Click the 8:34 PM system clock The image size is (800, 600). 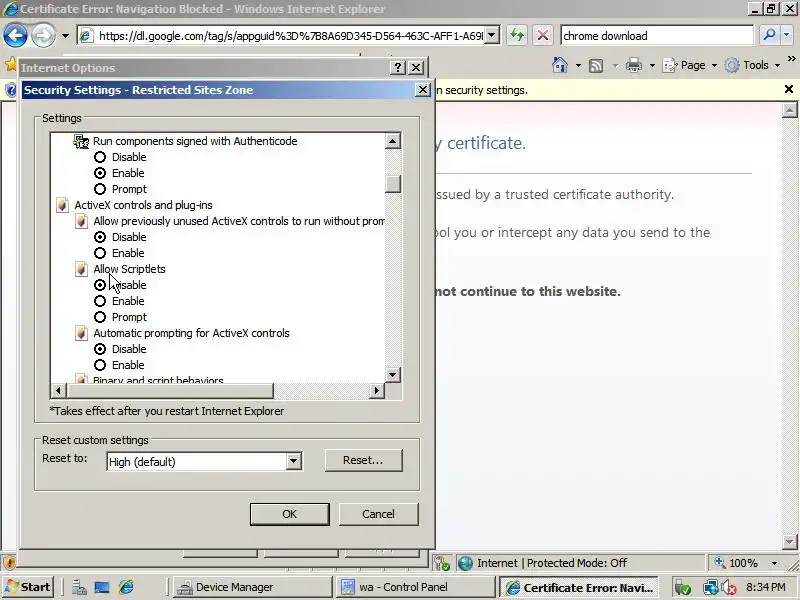point(766,587)
